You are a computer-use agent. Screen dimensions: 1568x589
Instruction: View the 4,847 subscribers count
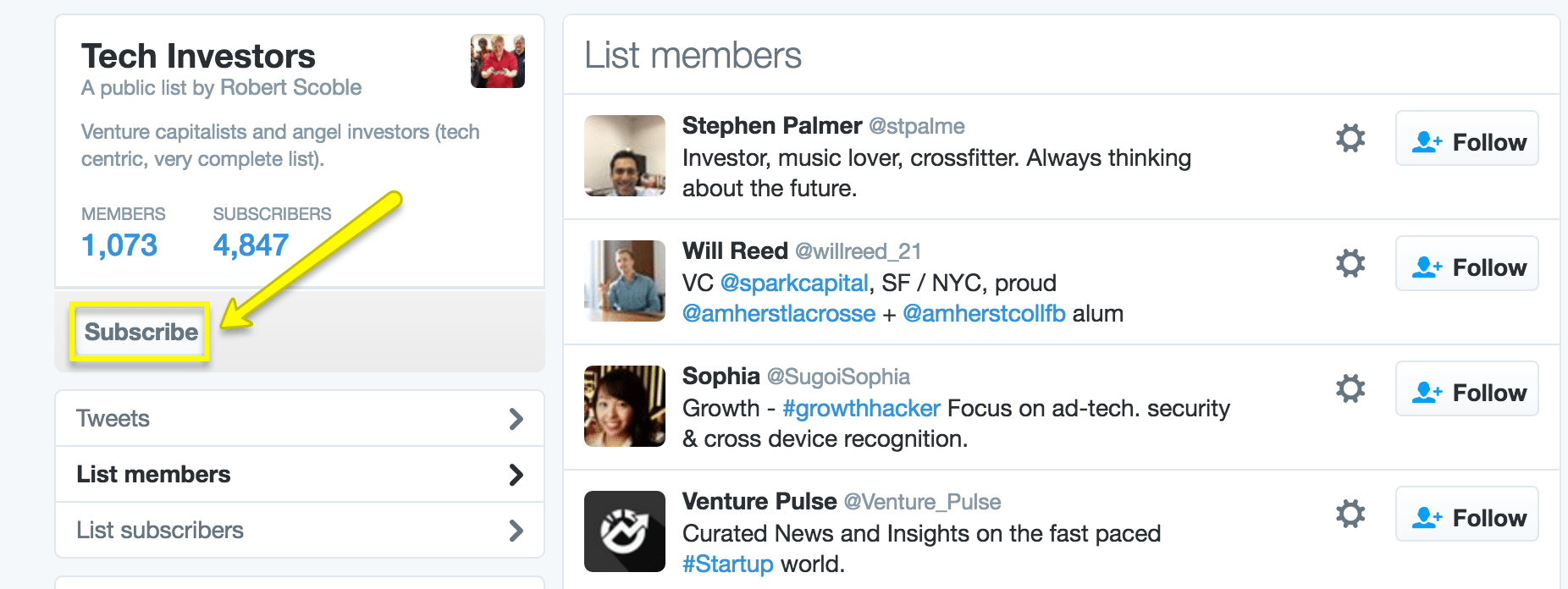(251, 245)
